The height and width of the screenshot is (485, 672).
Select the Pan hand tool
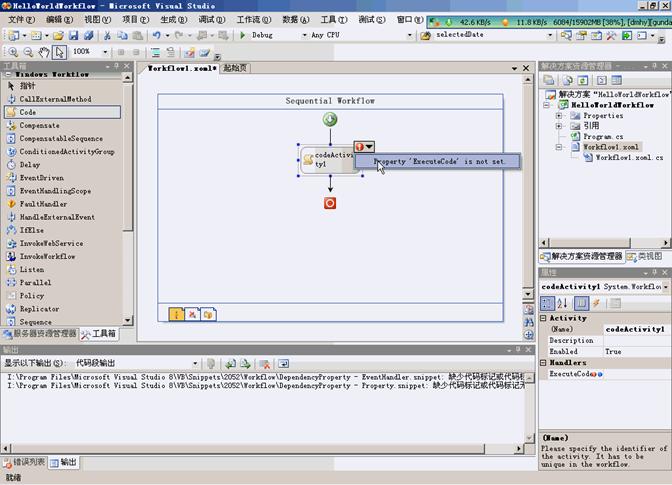[44, 52]
